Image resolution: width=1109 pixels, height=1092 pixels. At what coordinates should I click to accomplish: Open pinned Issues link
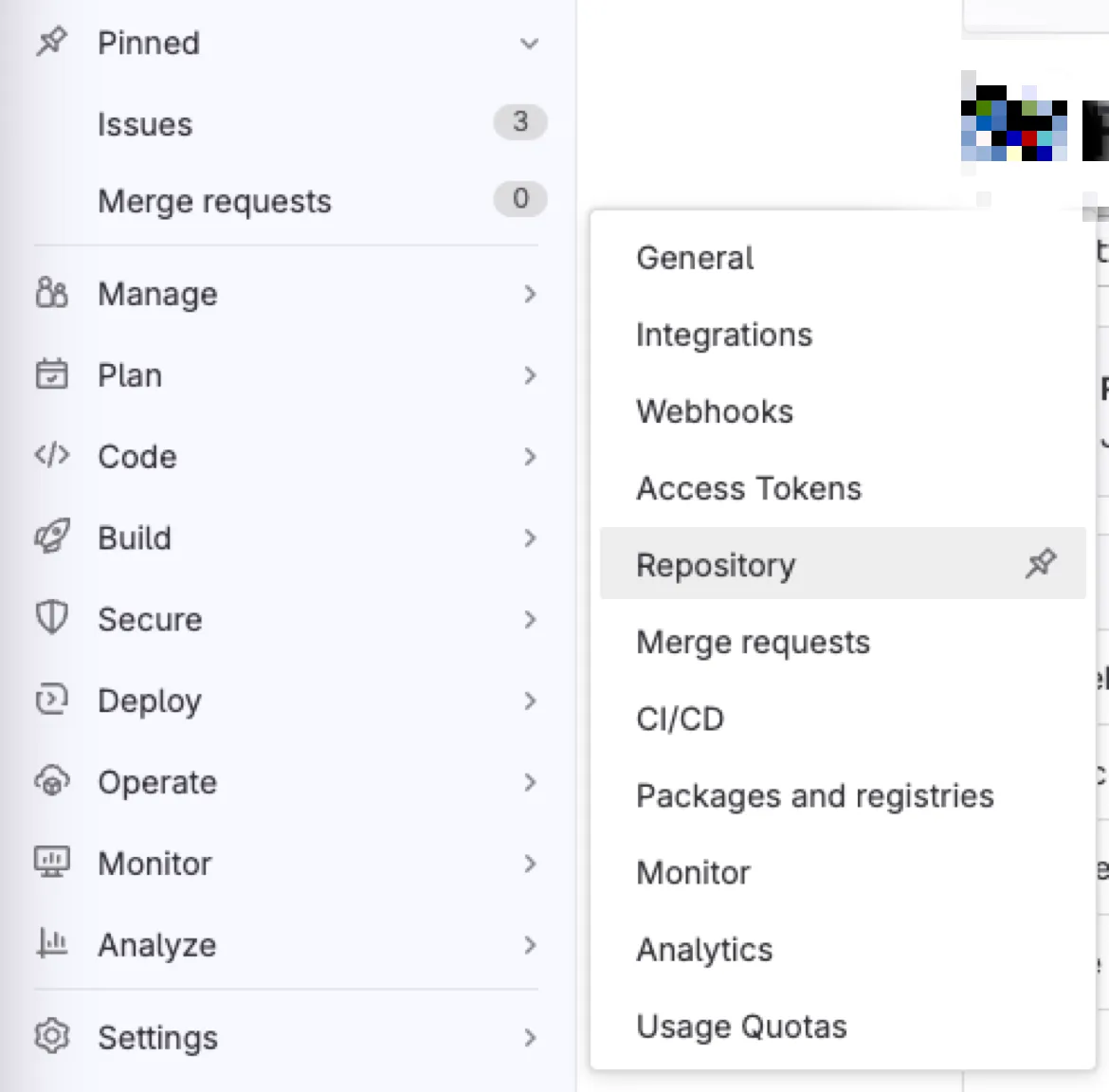pos(145,124)
